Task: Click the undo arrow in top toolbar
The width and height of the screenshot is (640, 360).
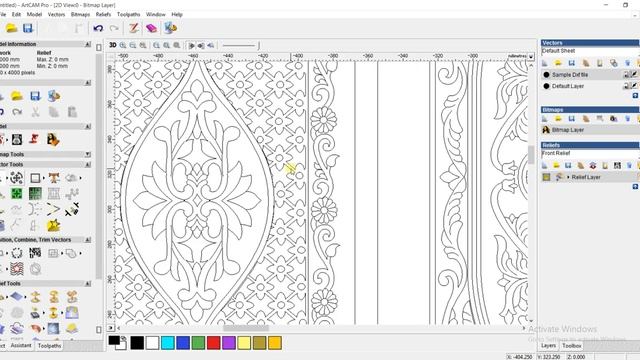Action: 98,28
